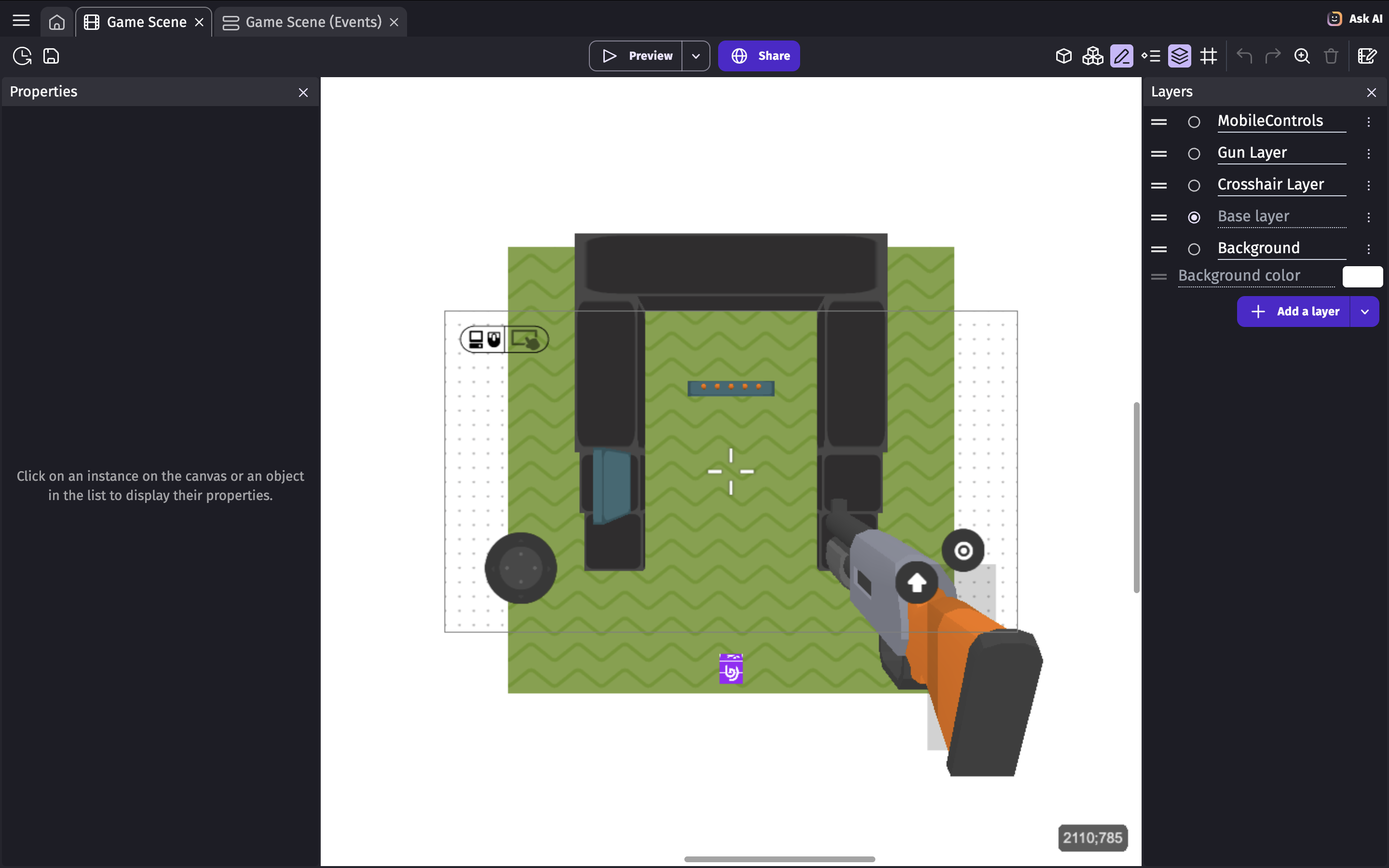This screenshot has width=1389, height=868.
Task: Toggle the grid icon in toolbar
Action: click(1208, 55)
